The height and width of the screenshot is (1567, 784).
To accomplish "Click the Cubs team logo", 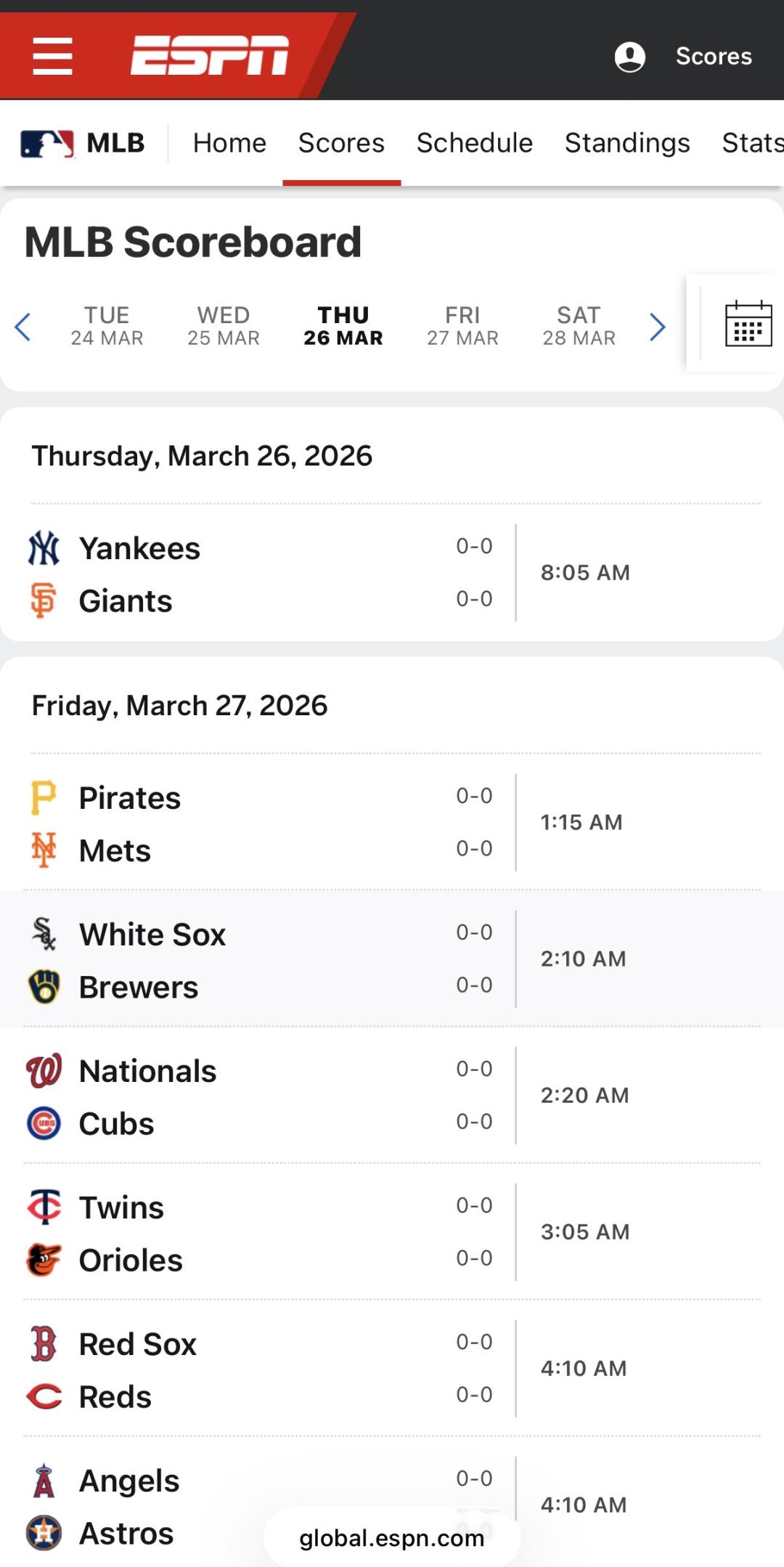I will (44, 1123).
